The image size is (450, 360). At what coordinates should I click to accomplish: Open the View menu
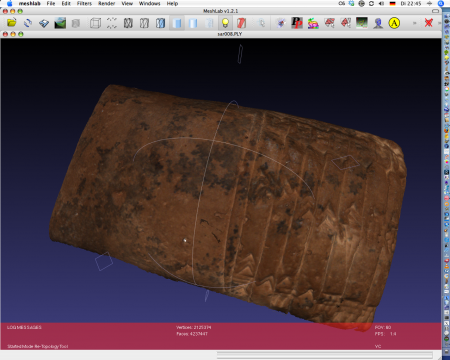127,3
